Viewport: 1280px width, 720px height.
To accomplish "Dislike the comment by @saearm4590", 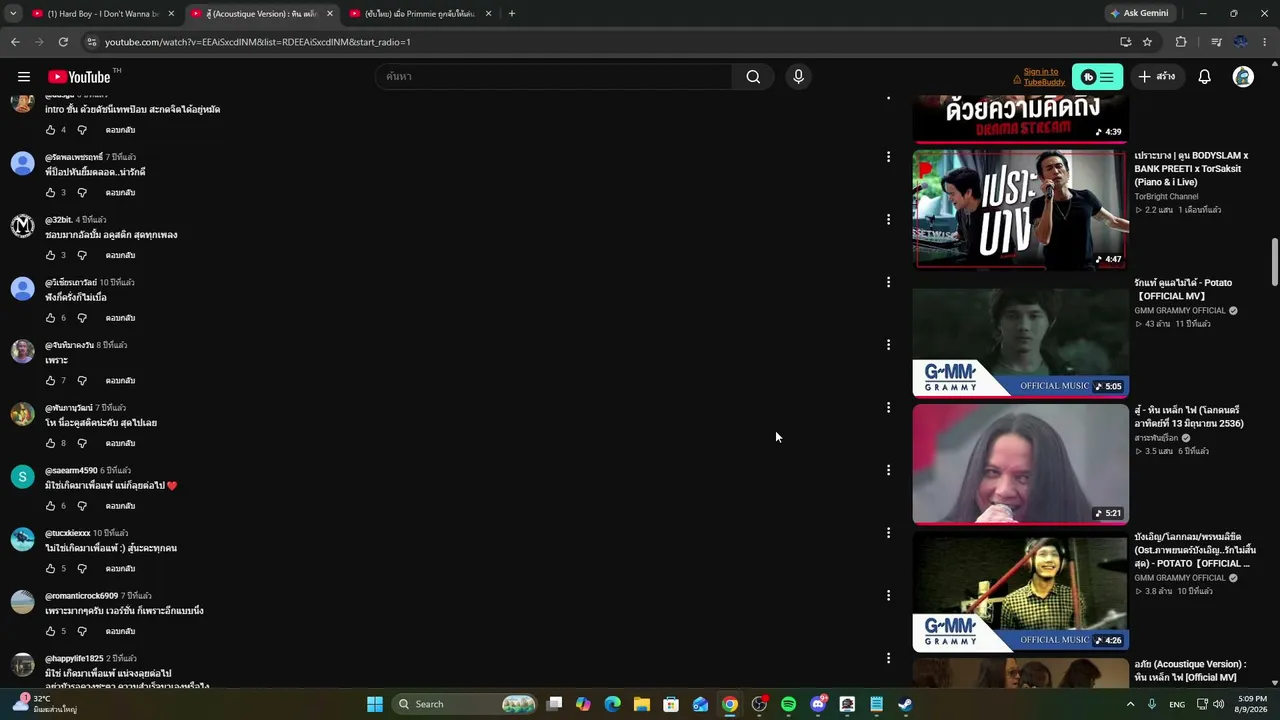I will 82,506.
